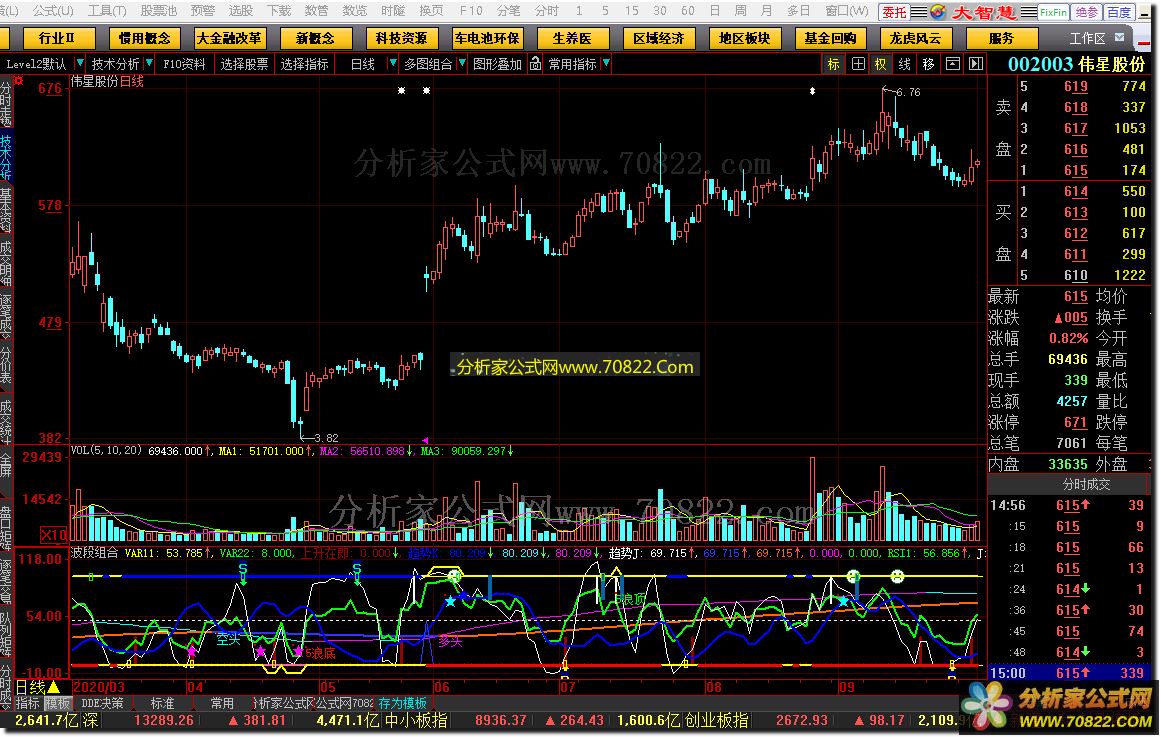
Task: Toggle the 权 adjustment icon
Action: click(x=881, y=64)
